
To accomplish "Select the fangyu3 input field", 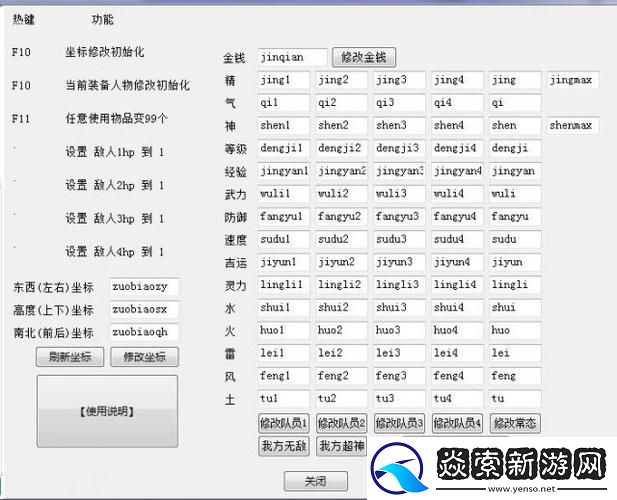I will pyautogui.click(x=399, y=217).
